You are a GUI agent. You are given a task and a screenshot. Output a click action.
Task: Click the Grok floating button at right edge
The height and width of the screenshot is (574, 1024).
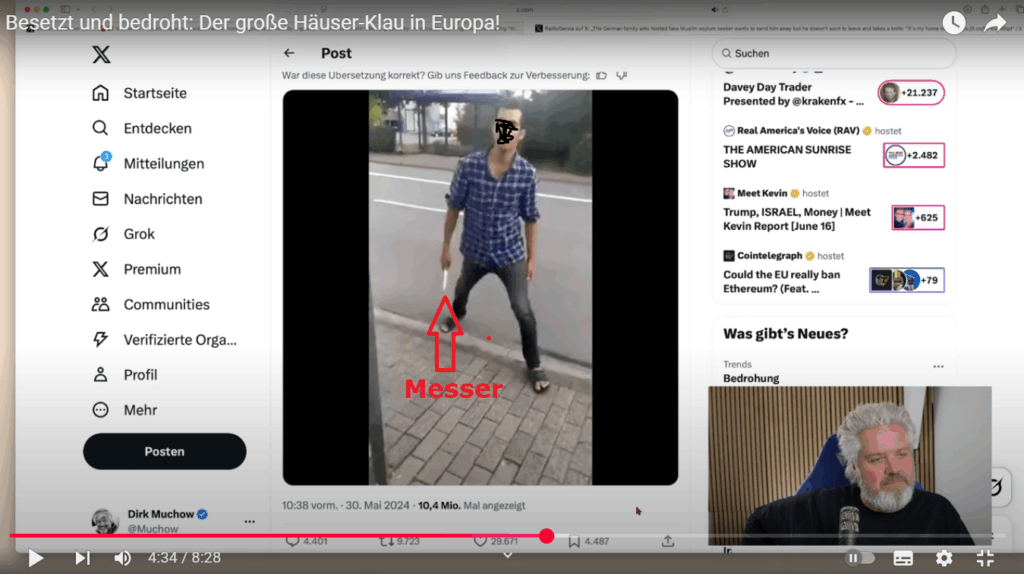pos(995,486)
